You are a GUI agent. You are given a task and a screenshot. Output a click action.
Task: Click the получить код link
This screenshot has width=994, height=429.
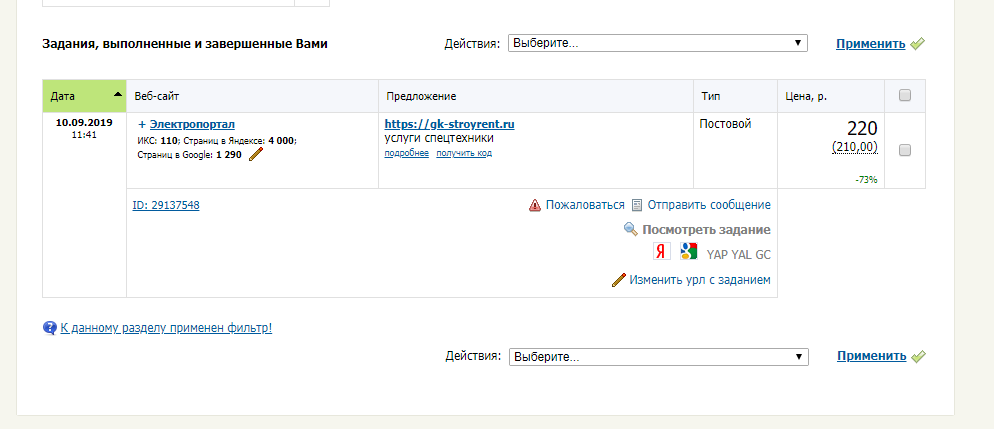[x=464, y=153]
